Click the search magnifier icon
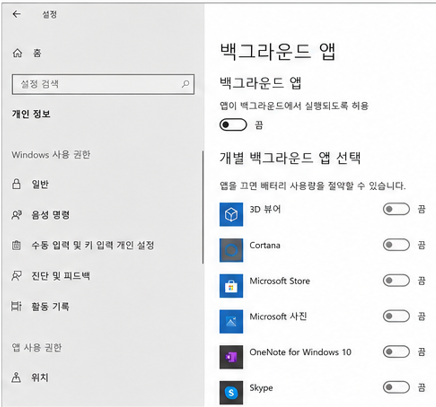 pyautogui.click(x=185, y=84)
